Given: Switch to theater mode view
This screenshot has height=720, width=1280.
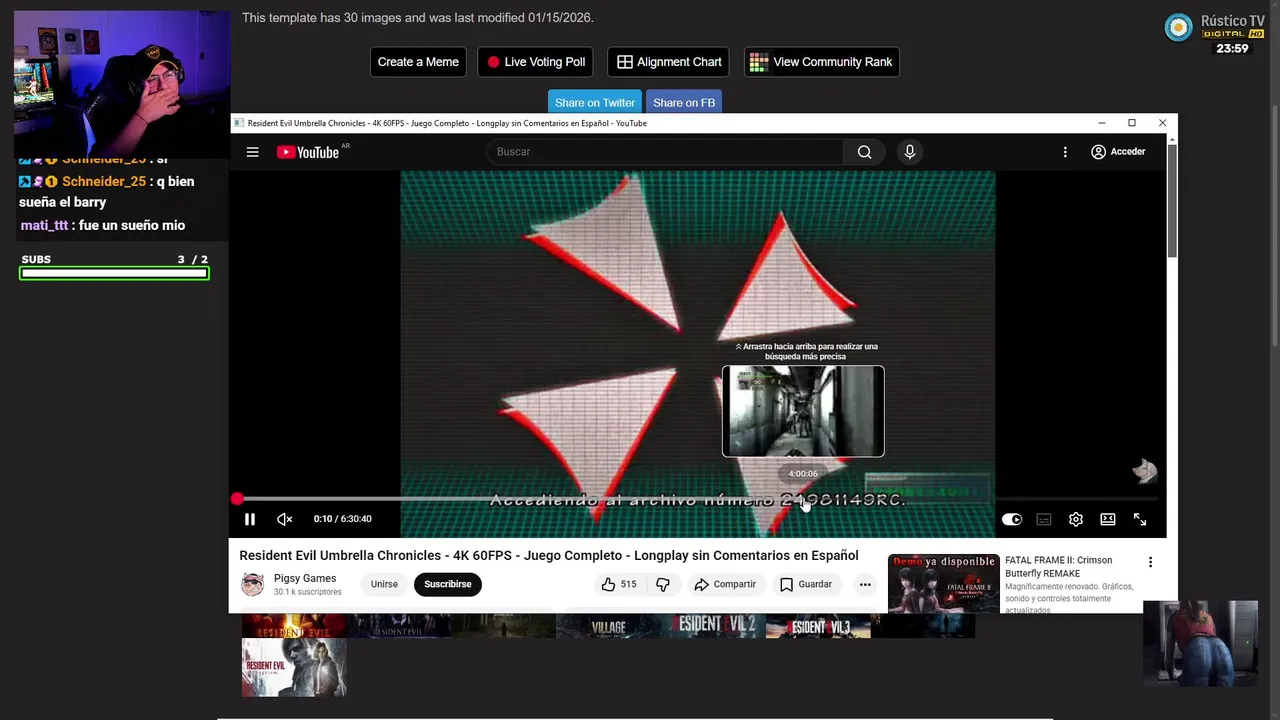Looking at the screenshot, I should click(x=1108, y=519).
